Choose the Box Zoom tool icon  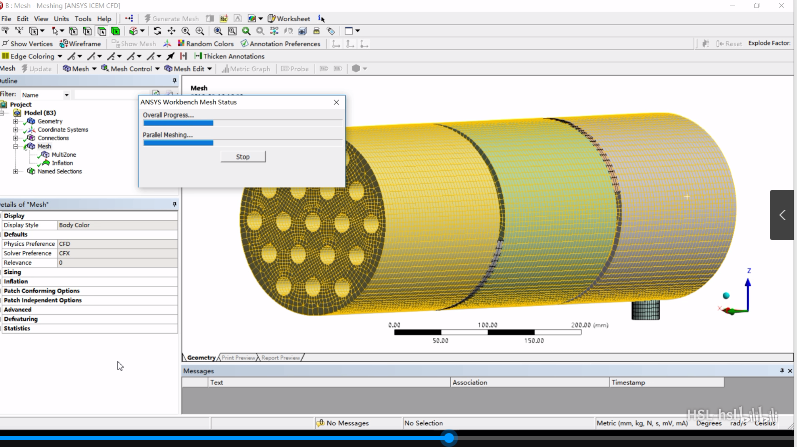click(x=200, y=31)
